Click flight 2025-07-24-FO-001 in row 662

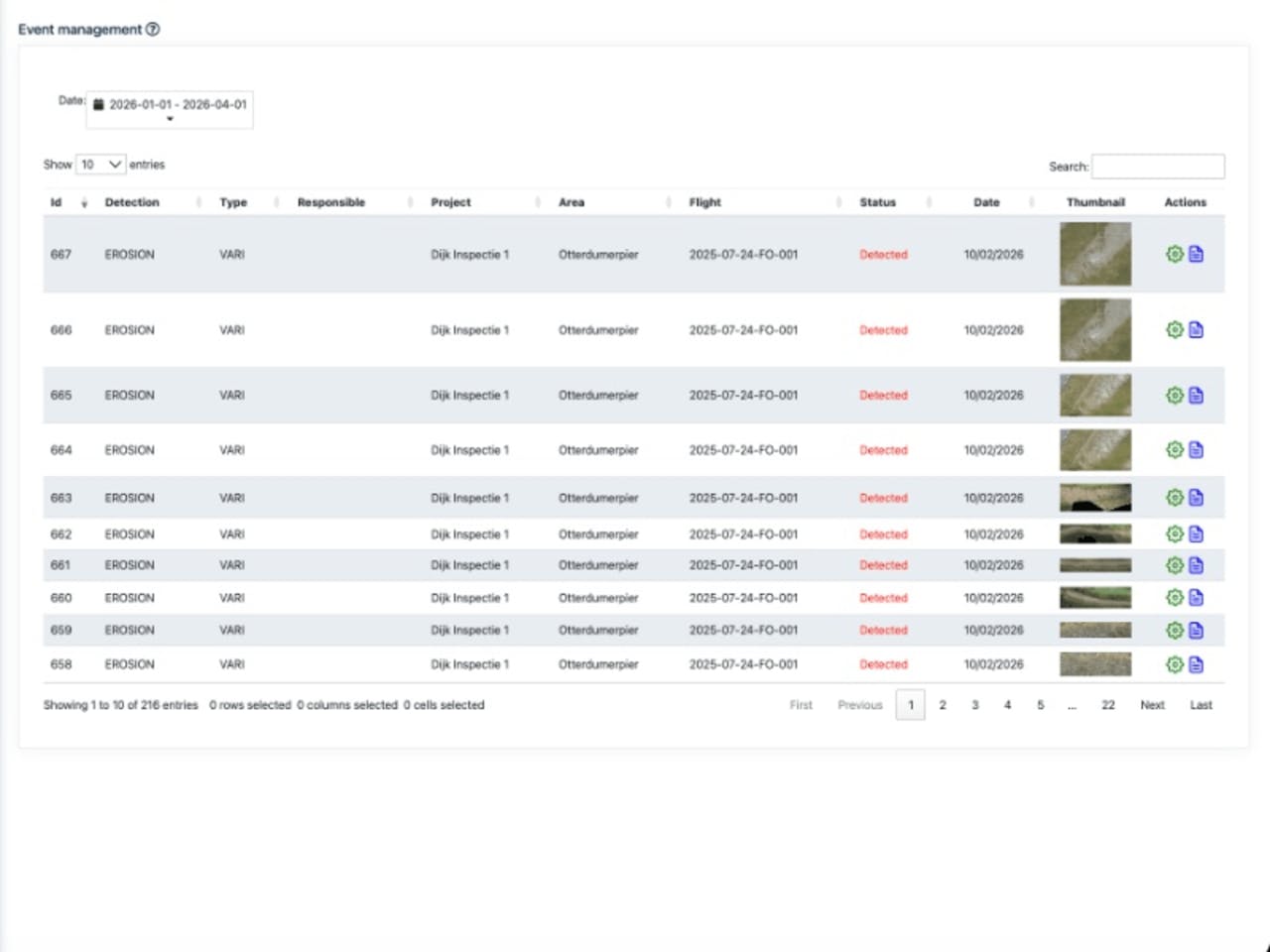tap(743, 534)
